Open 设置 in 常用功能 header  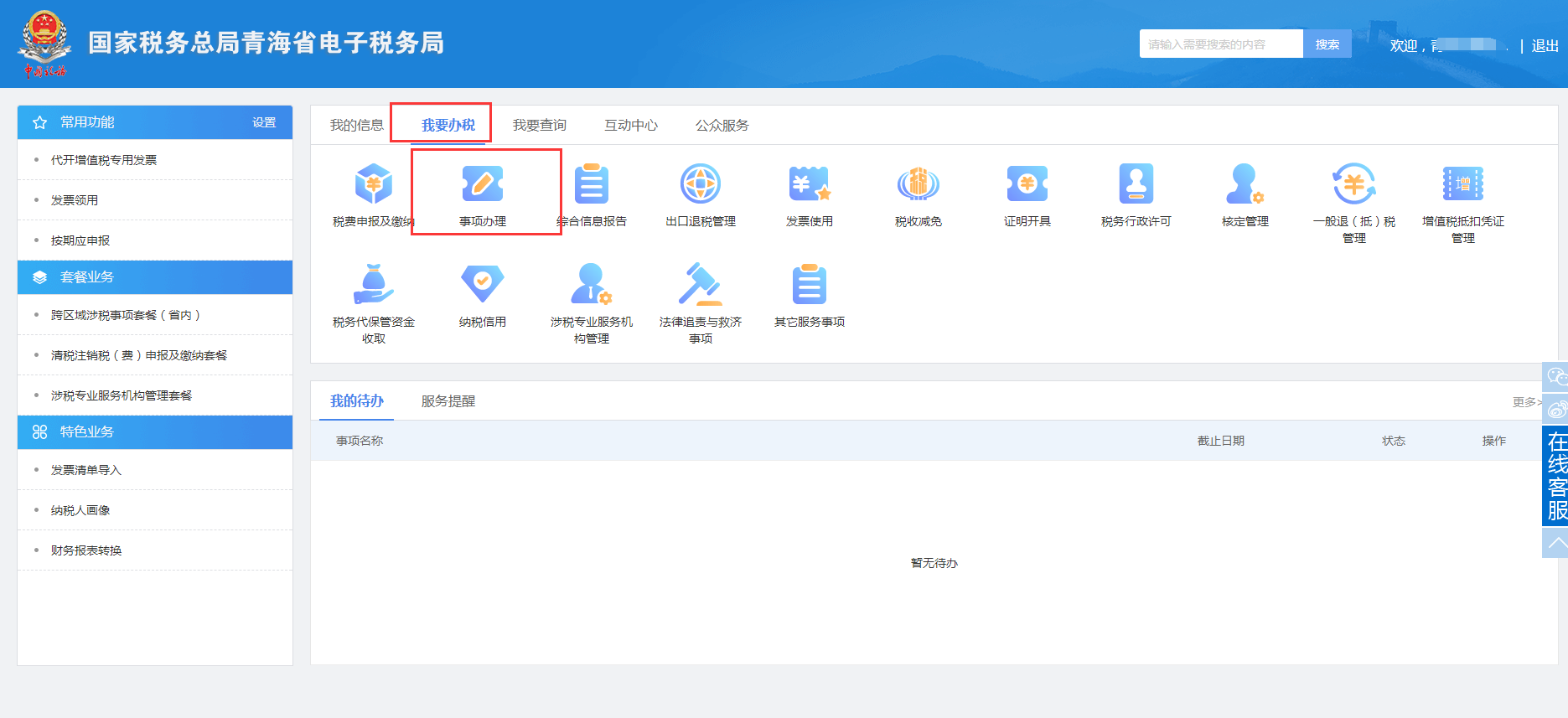pos(264,122)
